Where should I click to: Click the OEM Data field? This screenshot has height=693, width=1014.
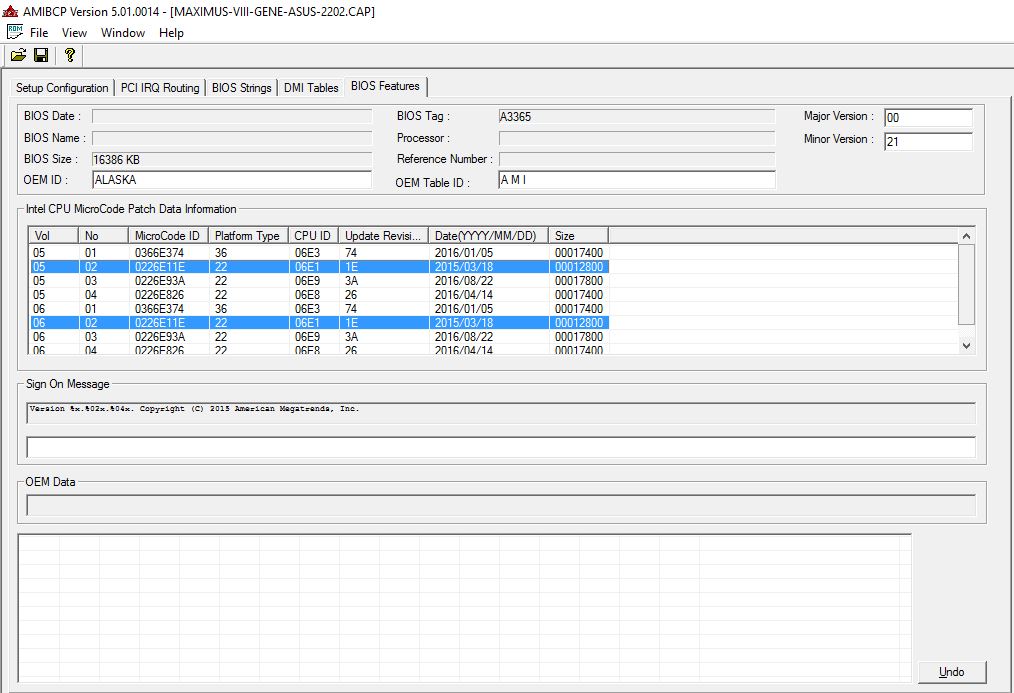[501, 505]
